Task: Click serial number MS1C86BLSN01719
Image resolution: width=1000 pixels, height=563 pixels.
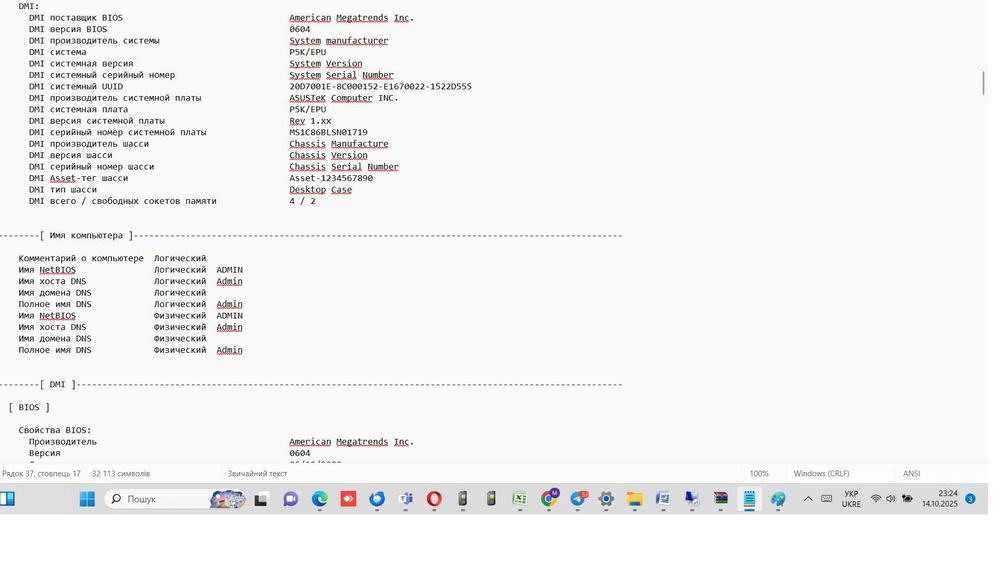Action: click(328, 133)
